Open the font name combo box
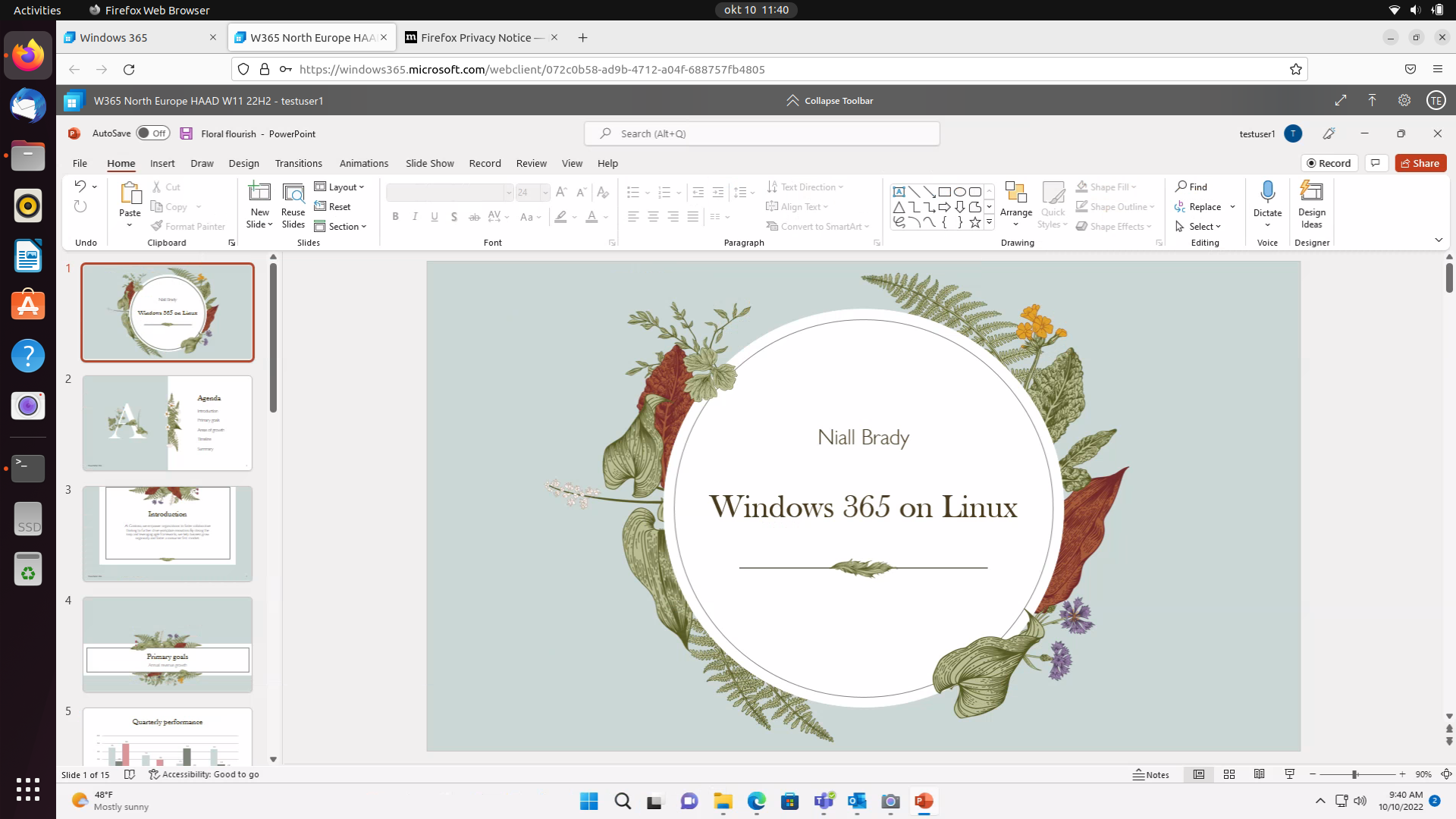 pos(450,193)
